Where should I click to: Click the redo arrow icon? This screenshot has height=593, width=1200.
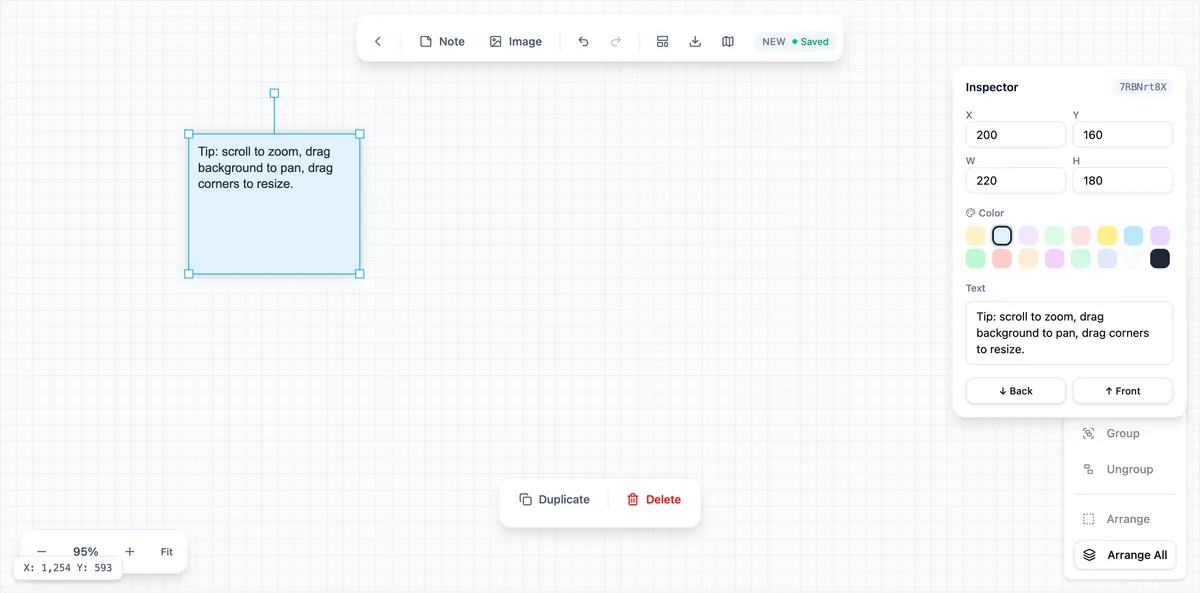(x=616, y=42)
